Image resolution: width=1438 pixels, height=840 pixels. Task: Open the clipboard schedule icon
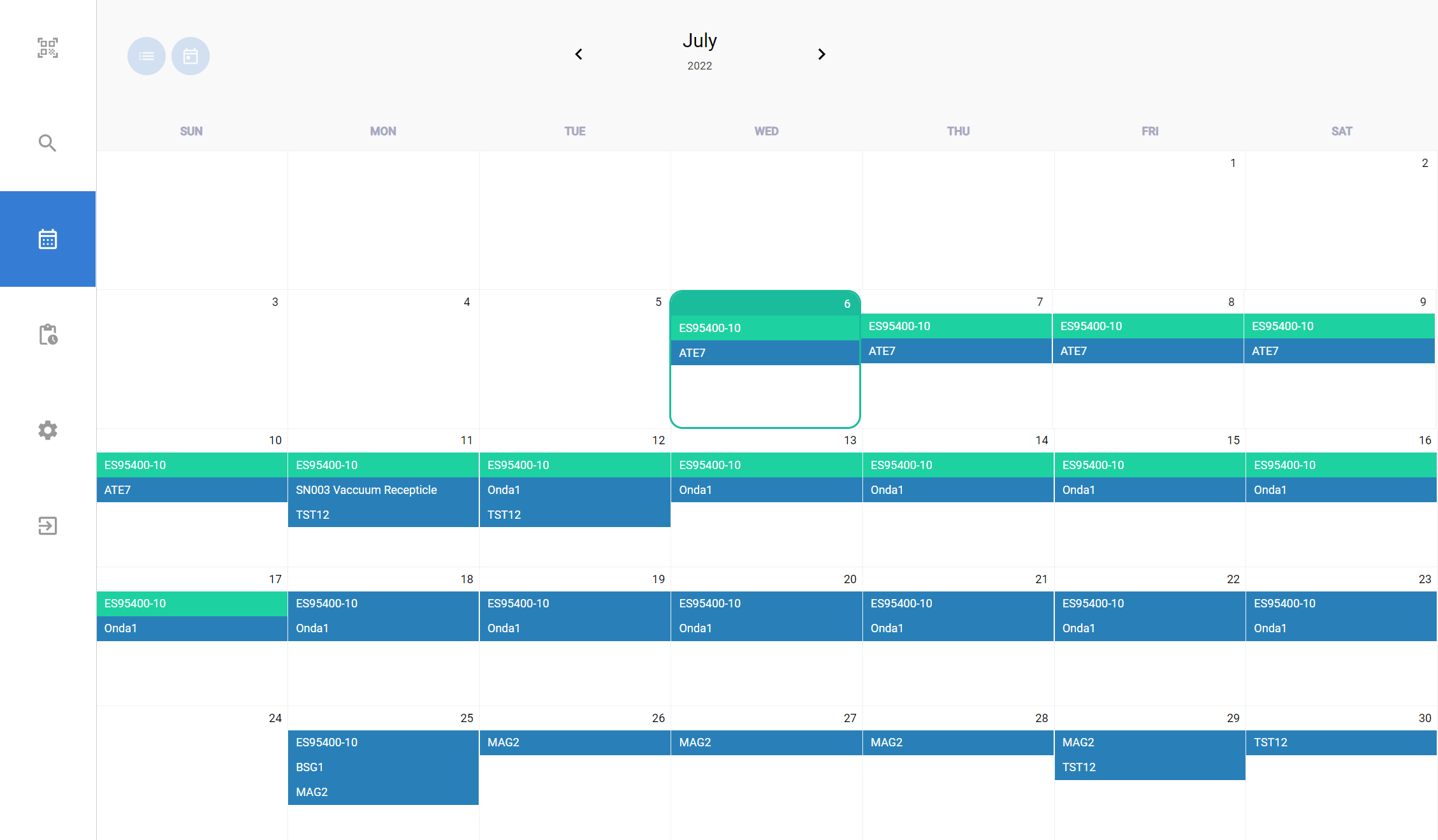click(48, 335)
